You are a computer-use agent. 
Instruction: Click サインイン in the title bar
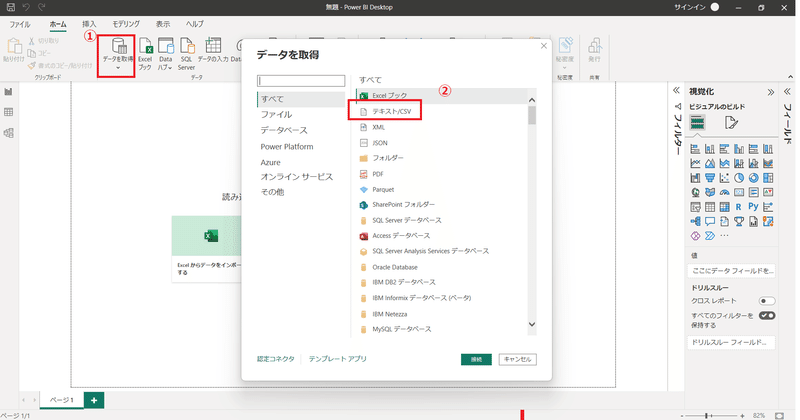690,7
